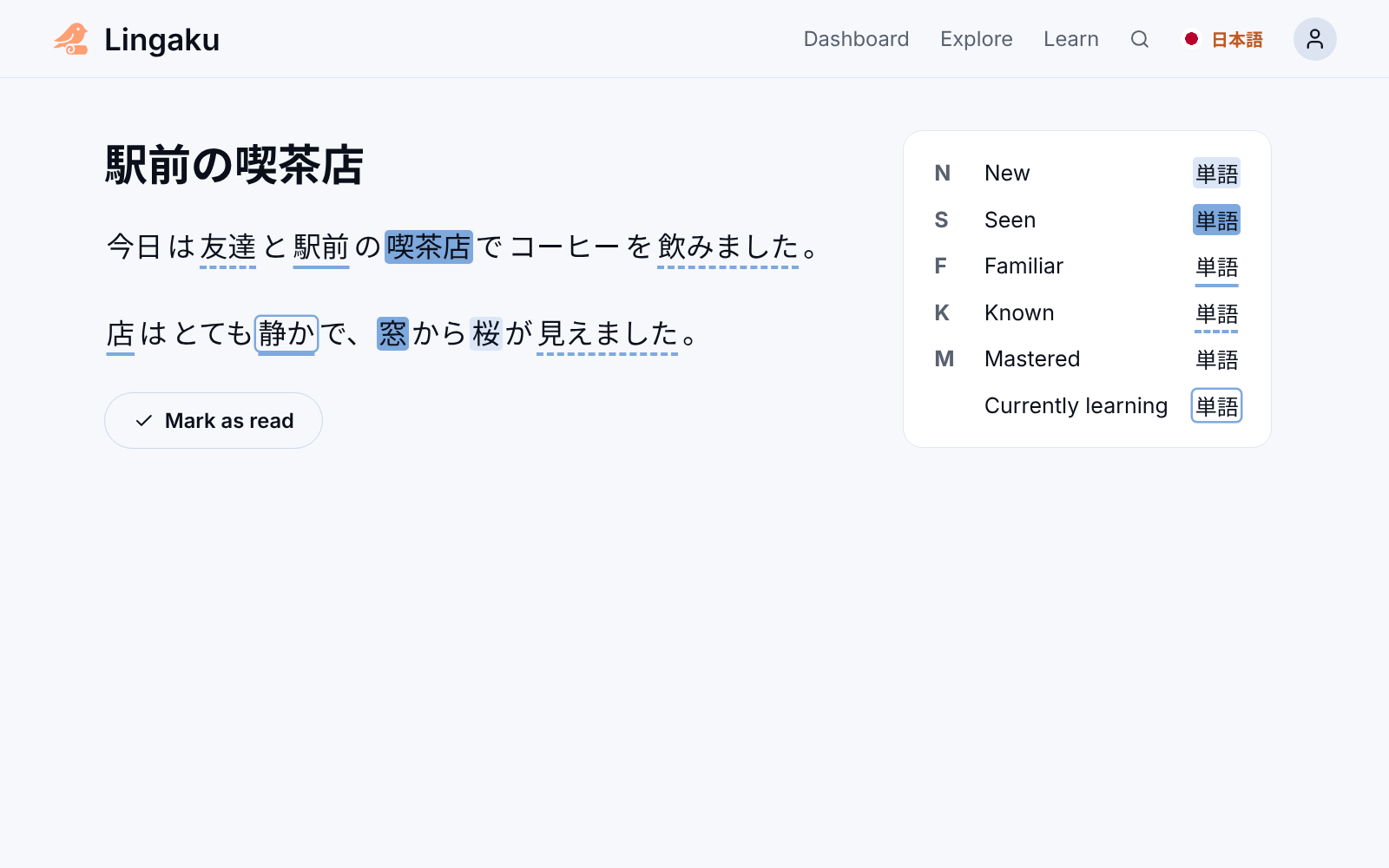The height and width of the screenshot is (868, 1389).
Task: Select the highlighted word 喫茶店 in the sentence
Action: 429,247
